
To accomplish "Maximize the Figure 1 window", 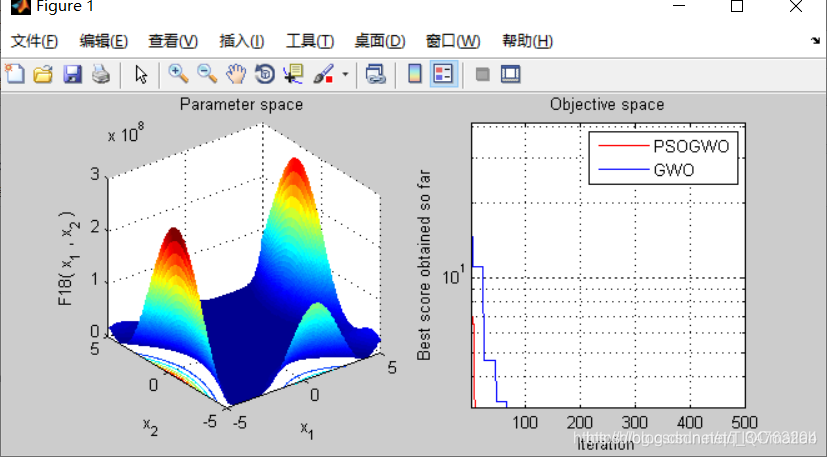I will coord(737,6).
